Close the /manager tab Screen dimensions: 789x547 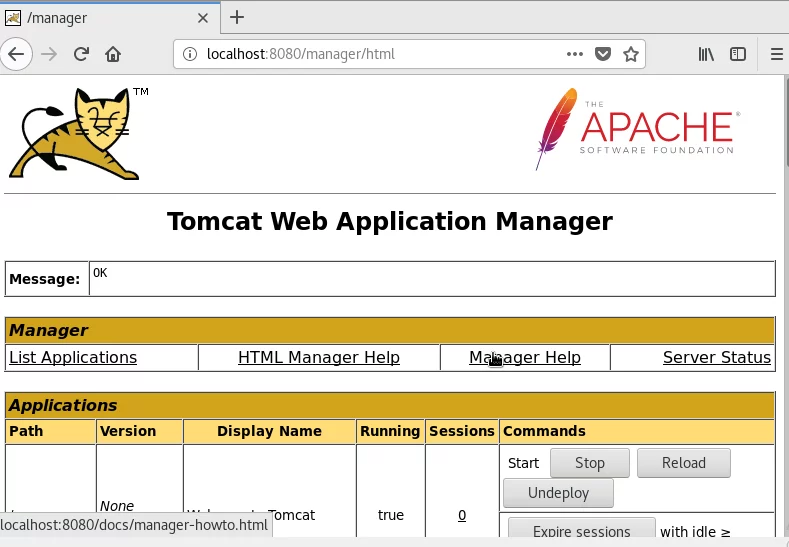click(x=203, y=18)
